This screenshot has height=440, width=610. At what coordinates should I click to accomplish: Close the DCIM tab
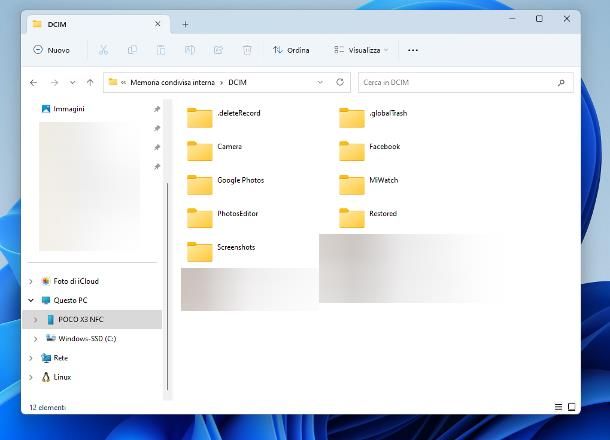(x=158, y=24)
